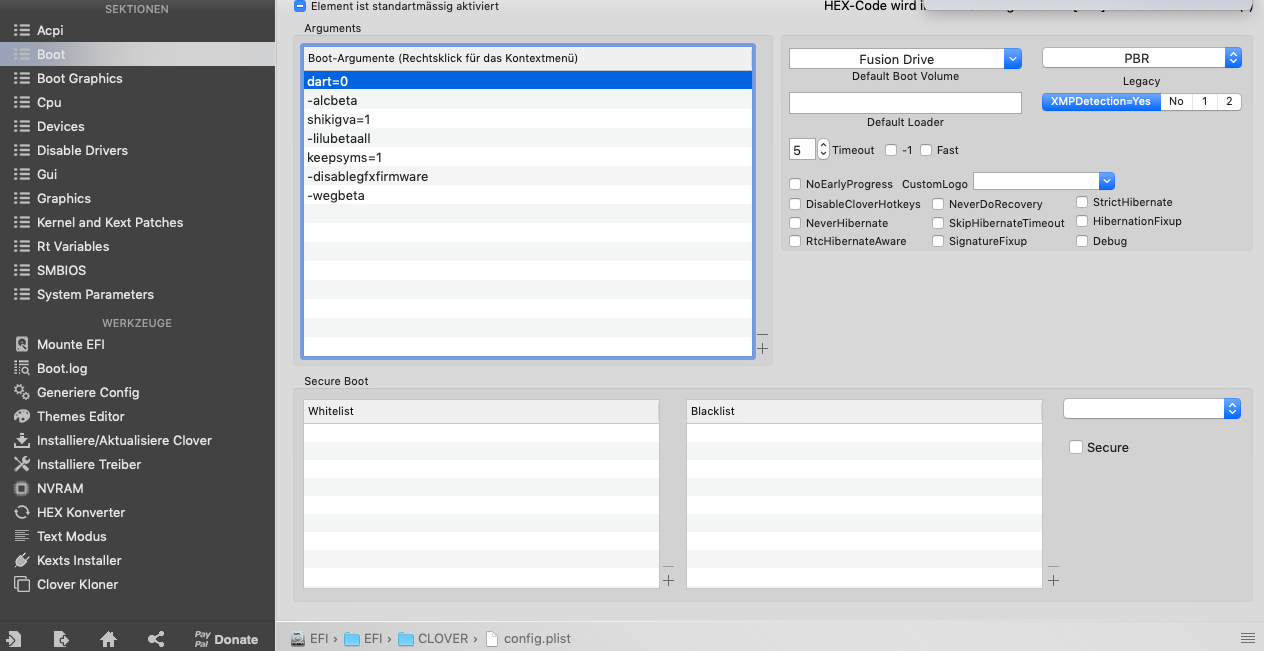Click the PayPal Donate button
Viewport: 1264px width, 651px height.
pyautogui.click(x=226, y=639)
